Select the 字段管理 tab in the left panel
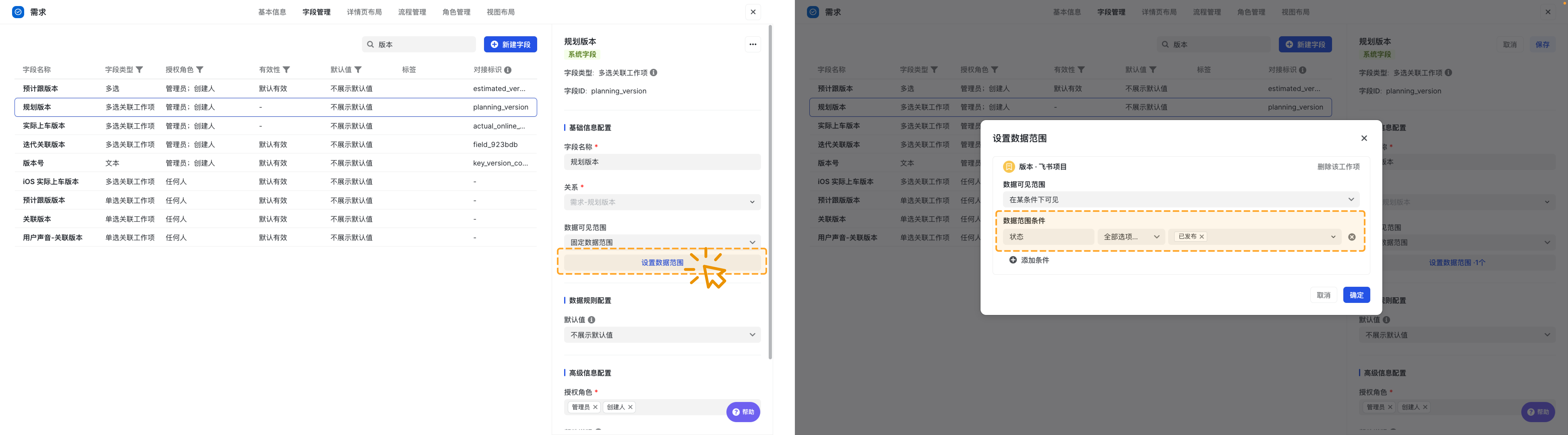 (316, 12)
